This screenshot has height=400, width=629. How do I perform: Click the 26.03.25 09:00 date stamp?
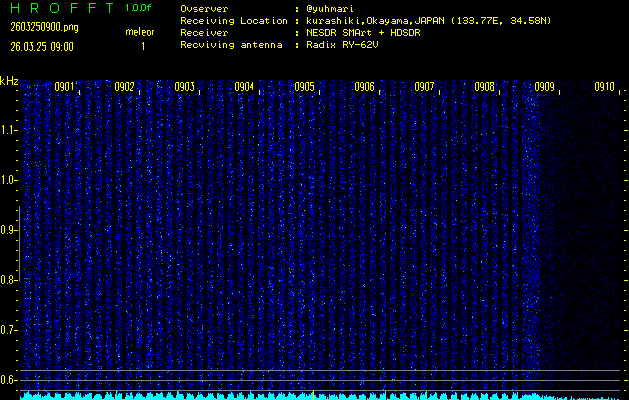pyautogui.click(x=41, y=46)
